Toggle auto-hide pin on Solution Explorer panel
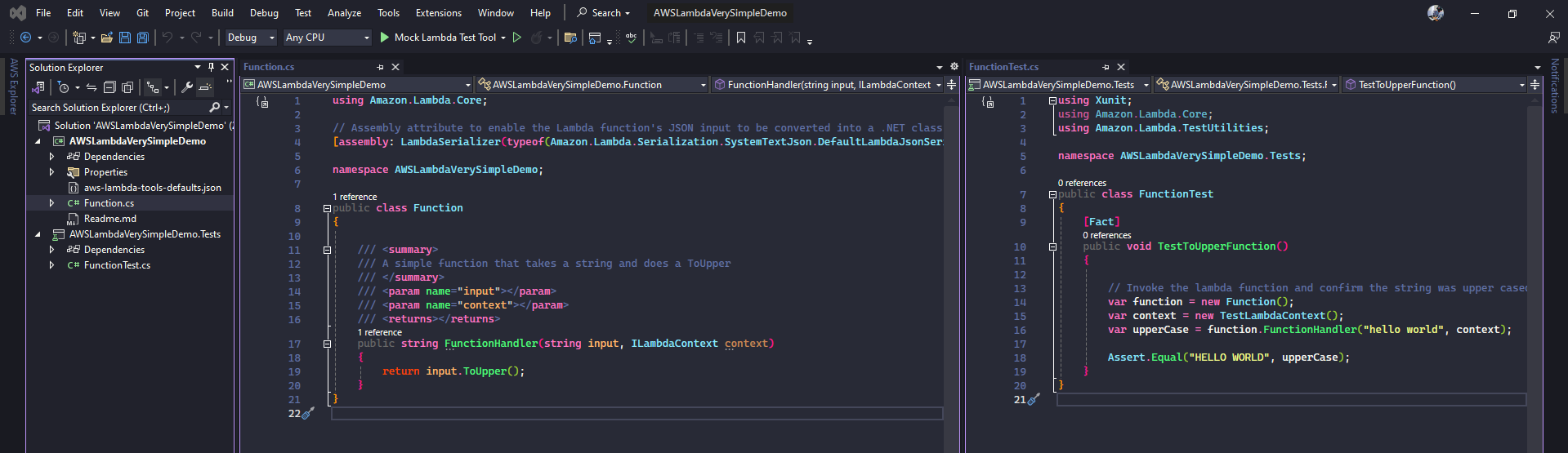The height and width of the screenshot is (453, 1568). coord(211,68)
